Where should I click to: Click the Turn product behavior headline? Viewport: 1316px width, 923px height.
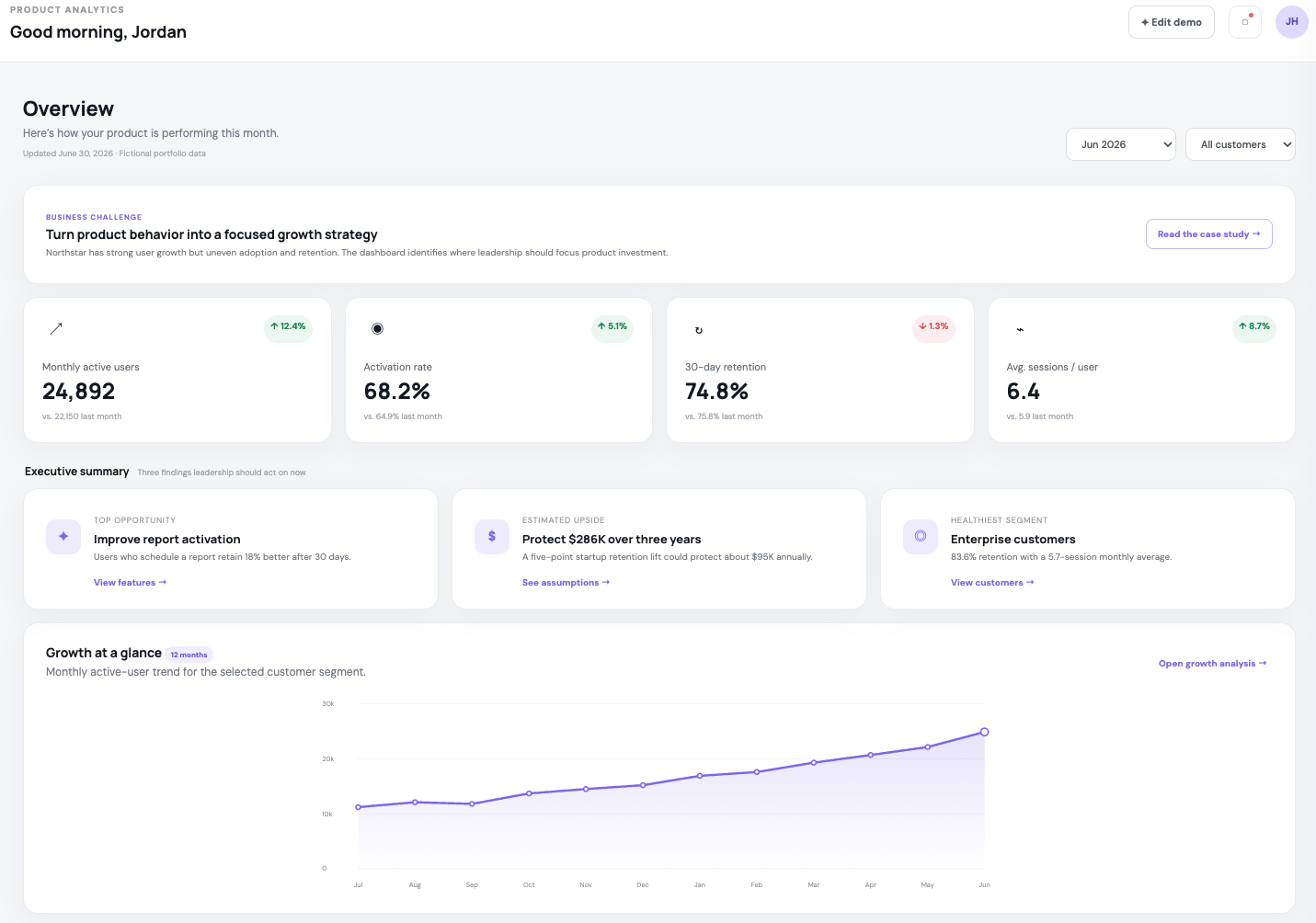(212, 234)
